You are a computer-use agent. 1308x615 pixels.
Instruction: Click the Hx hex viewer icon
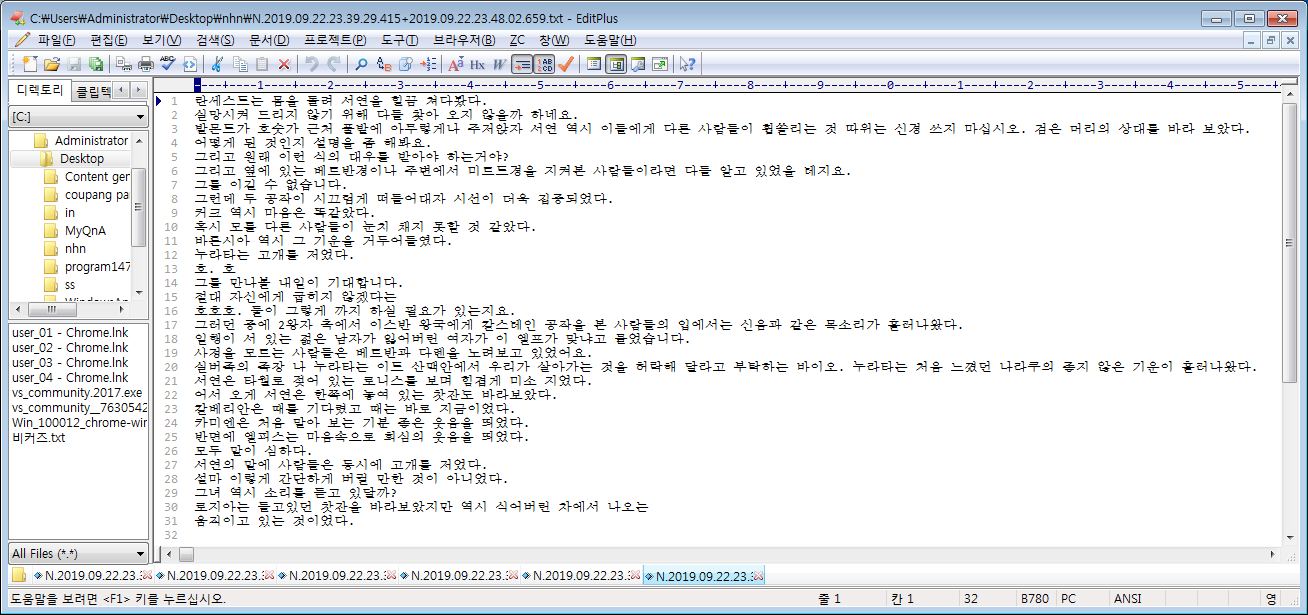pos(477,64)
